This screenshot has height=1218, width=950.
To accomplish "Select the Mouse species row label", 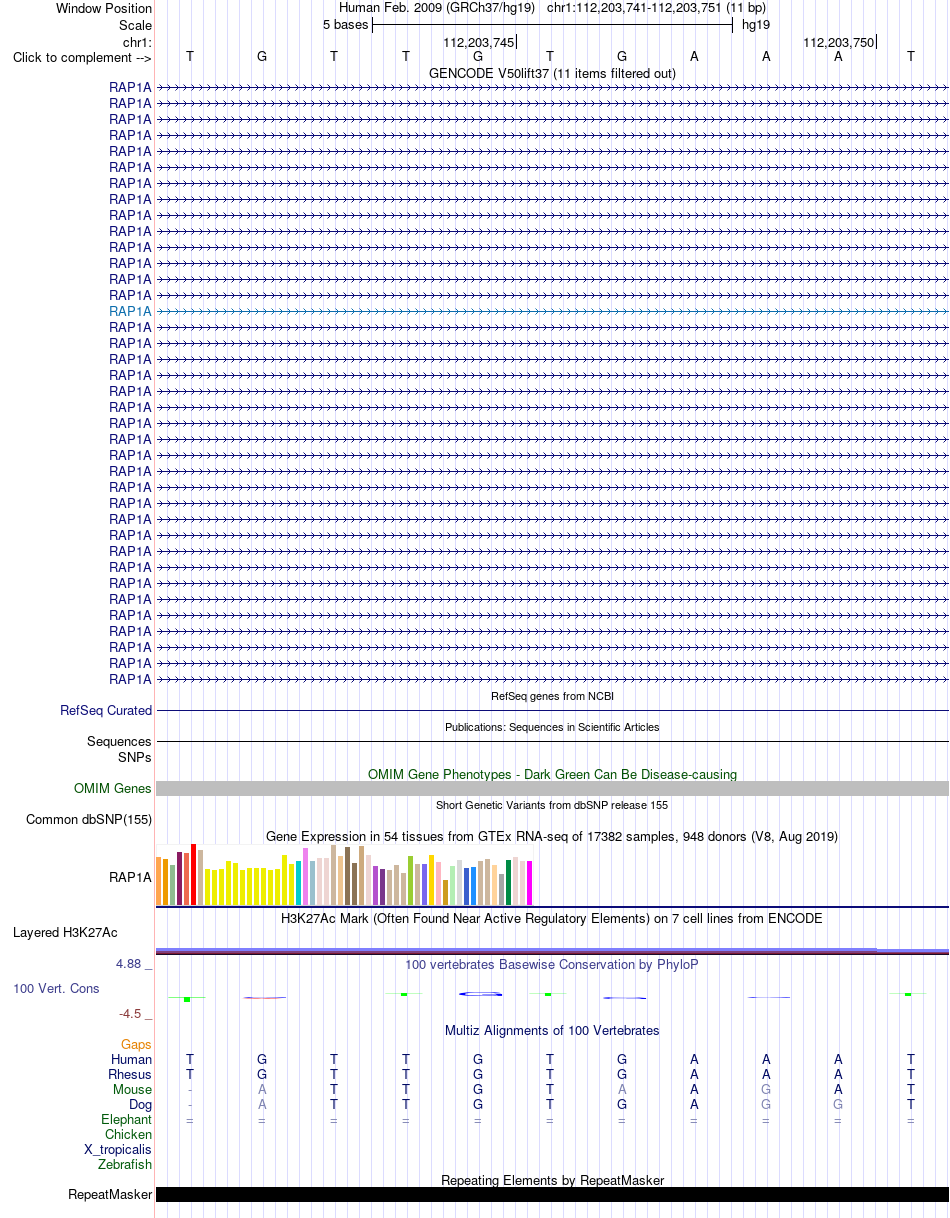I will coord(132,1089).
